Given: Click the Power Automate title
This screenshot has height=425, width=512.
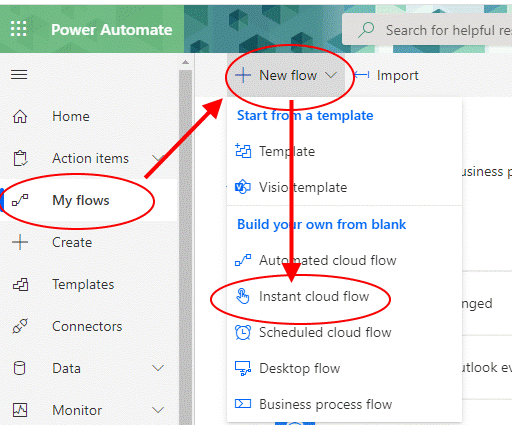Looking at the screenshot, I should tap(112, 30).
